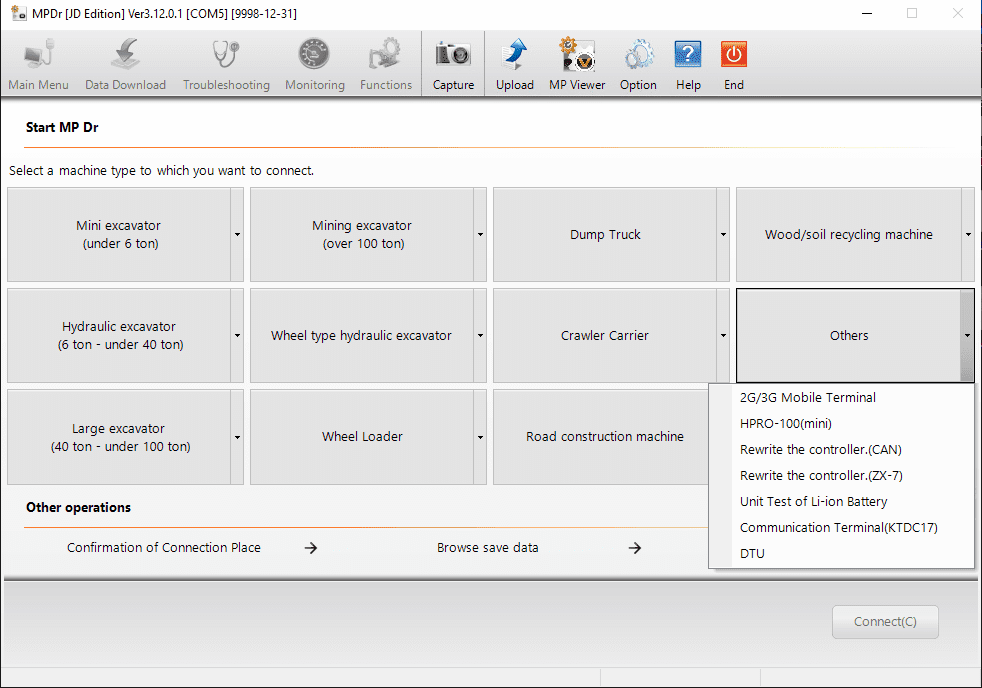Image resolution: width=982 pixels, height=688 pixels.
Task: Choose 2G/3G Mobile Terminal from the menu
Action: click(x=807, y=397)
